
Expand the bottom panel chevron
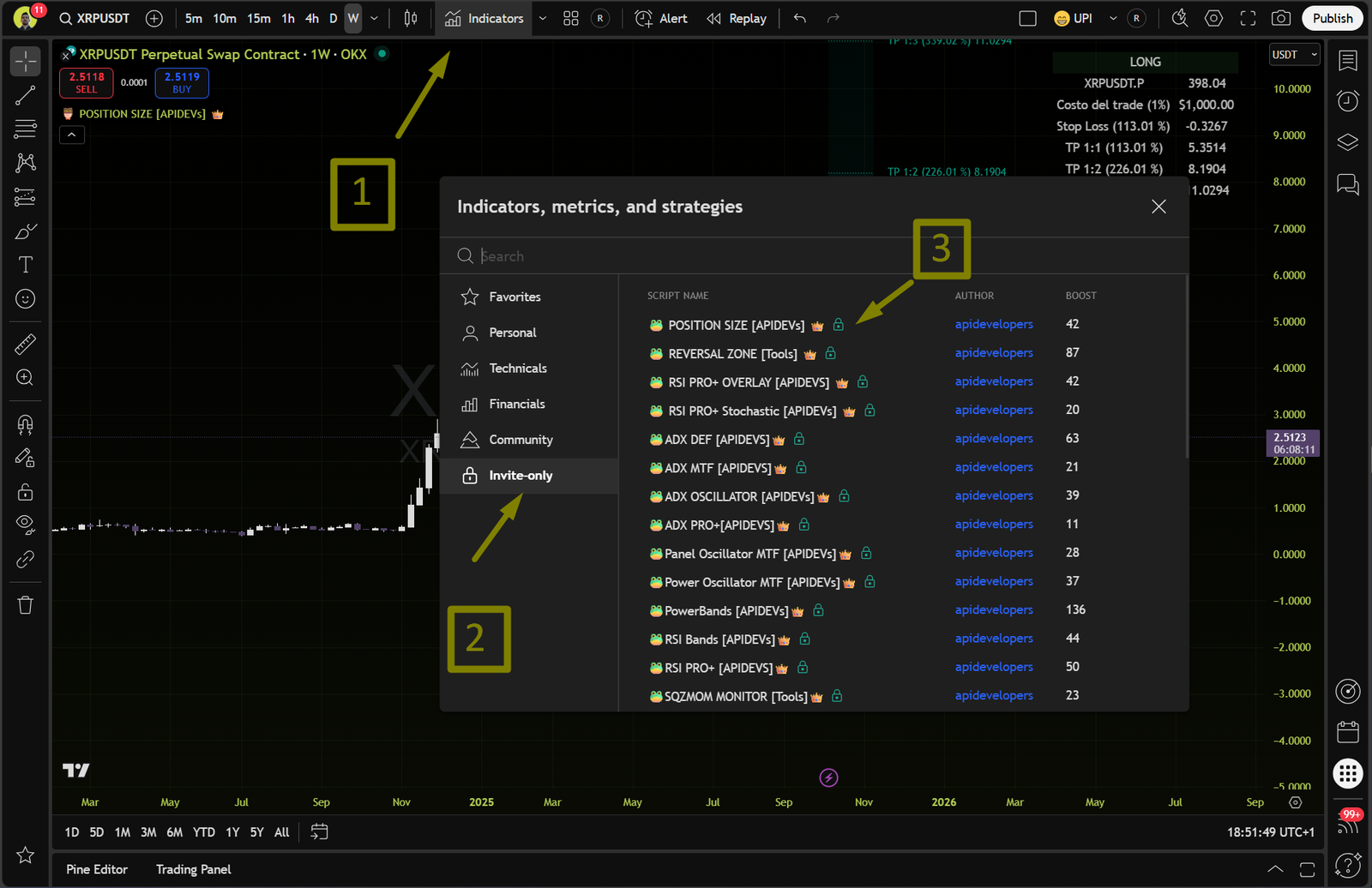(x=1276, y=869)
